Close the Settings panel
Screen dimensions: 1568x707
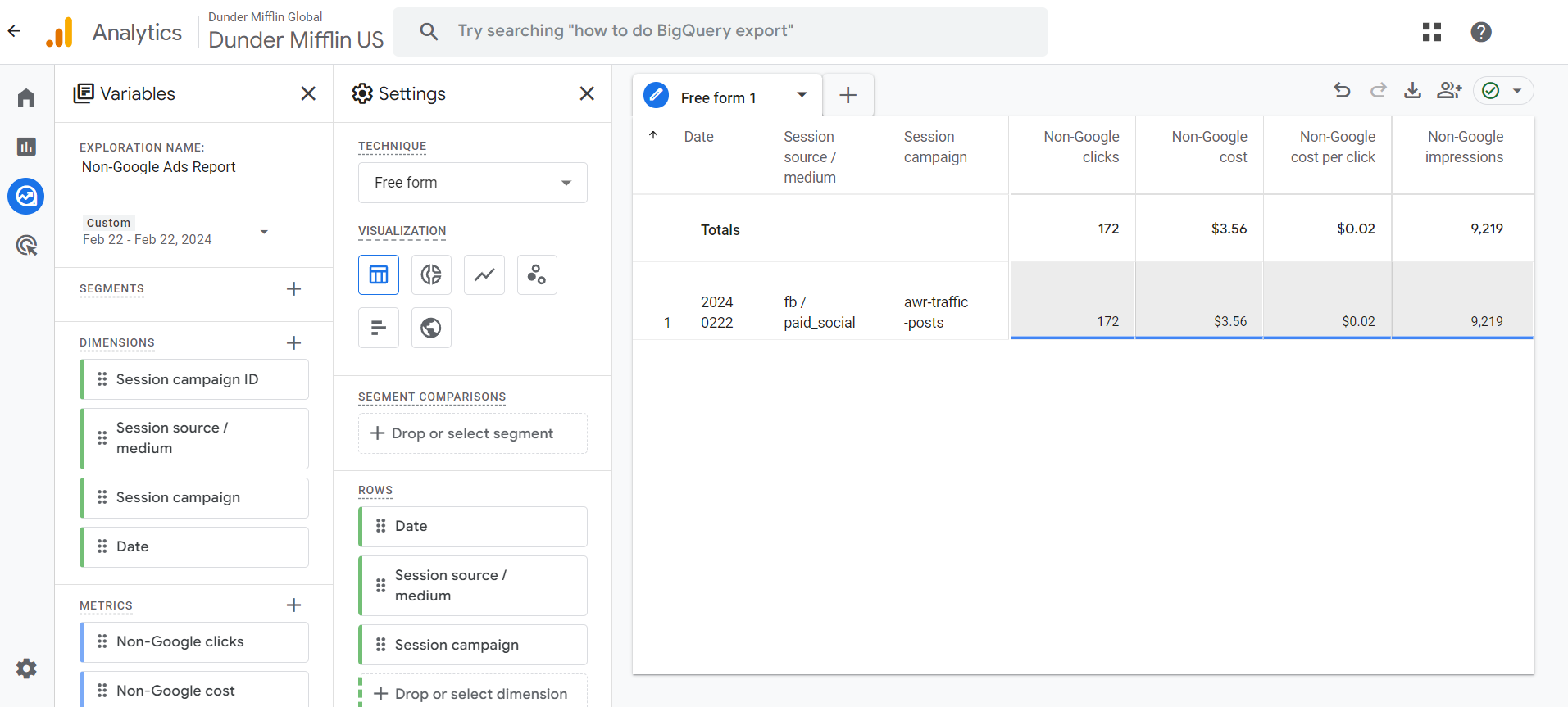587,93
